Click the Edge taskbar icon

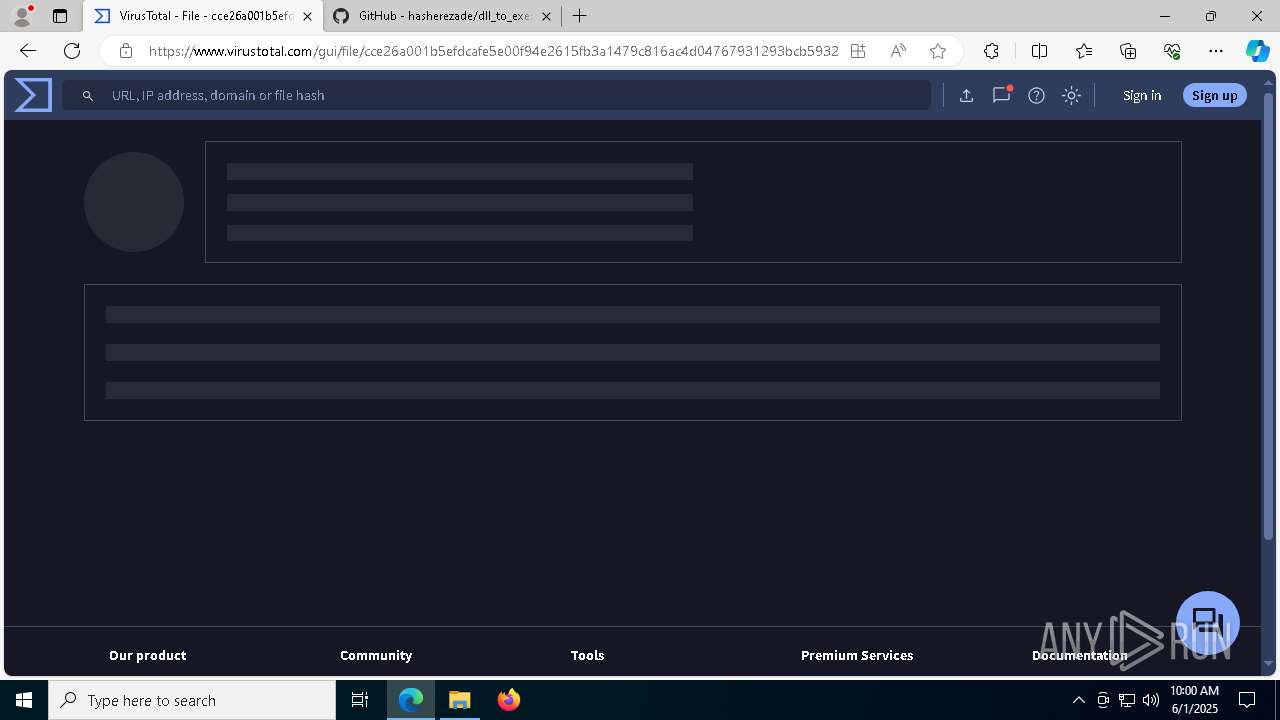(x=411, y=700)
